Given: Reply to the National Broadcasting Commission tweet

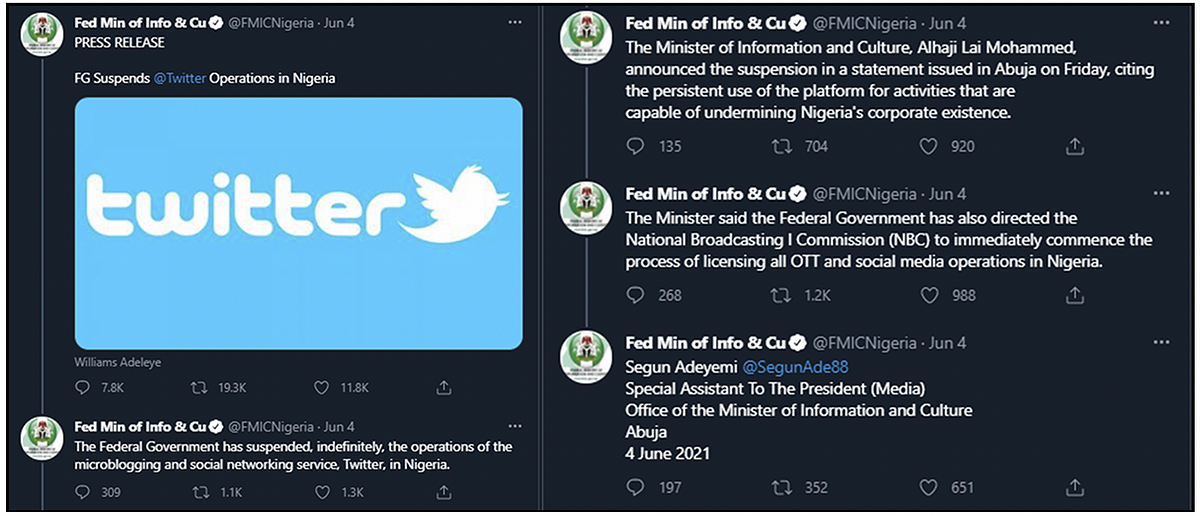Looking at the screenshot, I should coord(635,294).
